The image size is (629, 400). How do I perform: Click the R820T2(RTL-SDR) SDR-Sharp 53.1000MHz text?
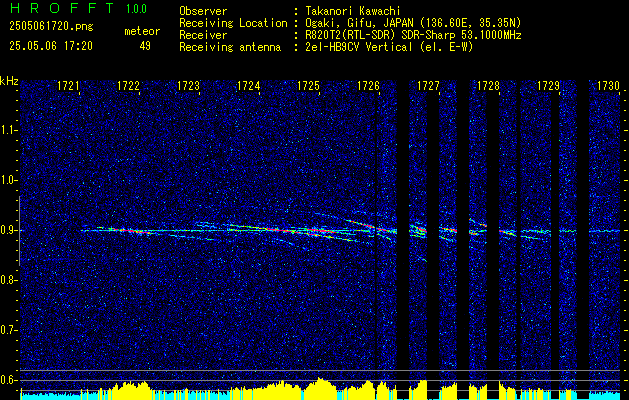point(413,35)
